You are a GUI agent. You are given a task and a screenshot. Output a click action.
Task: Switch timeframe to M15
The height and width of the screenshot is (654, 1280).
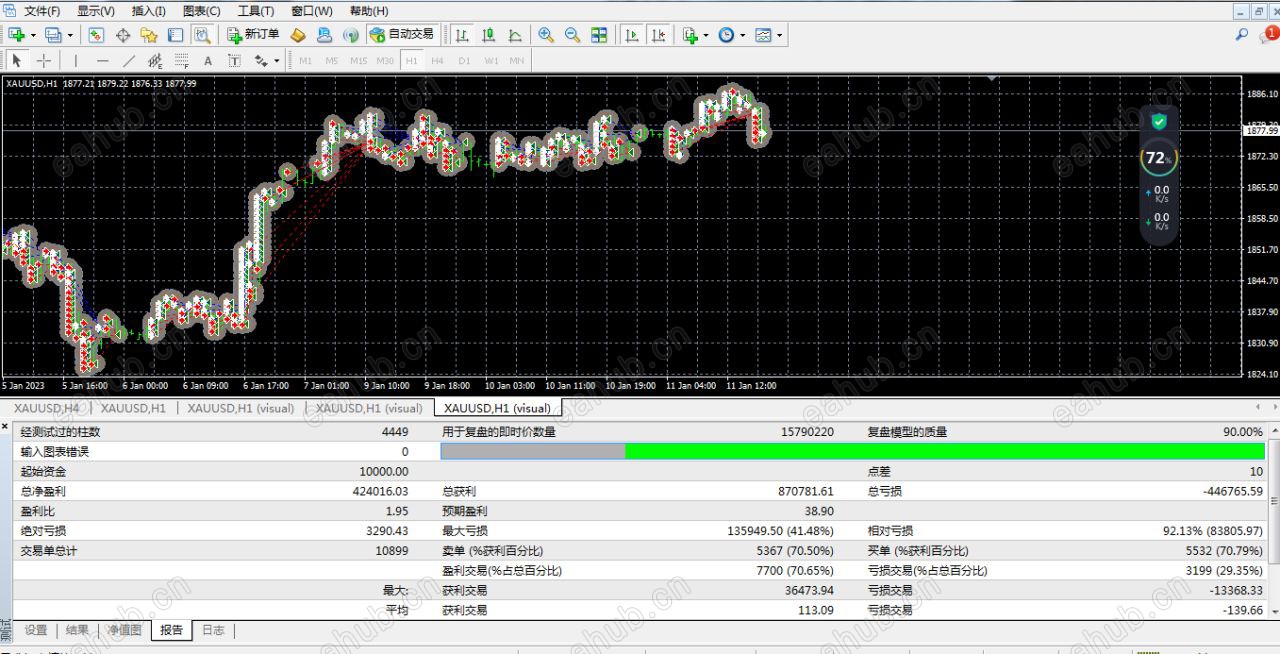(x=358, y=60)
